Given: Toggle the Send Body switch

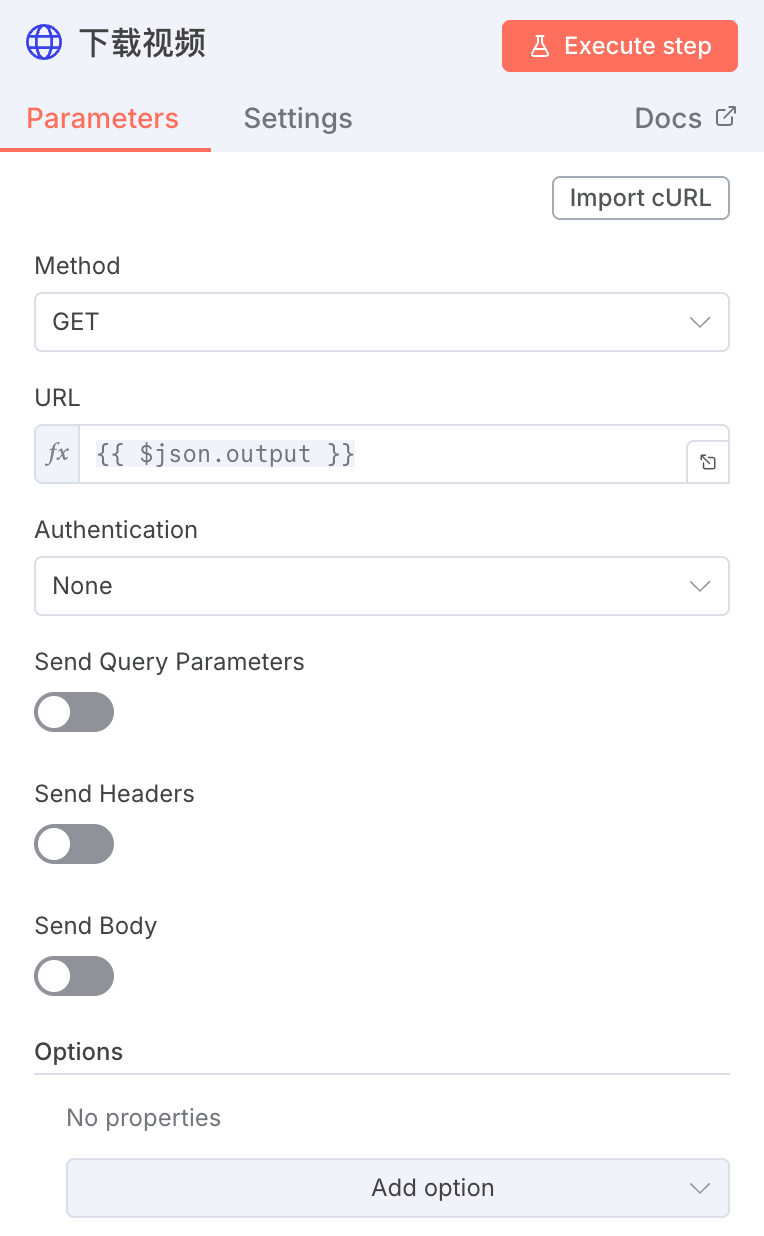Looking at the screenshot, I should 74,976.
